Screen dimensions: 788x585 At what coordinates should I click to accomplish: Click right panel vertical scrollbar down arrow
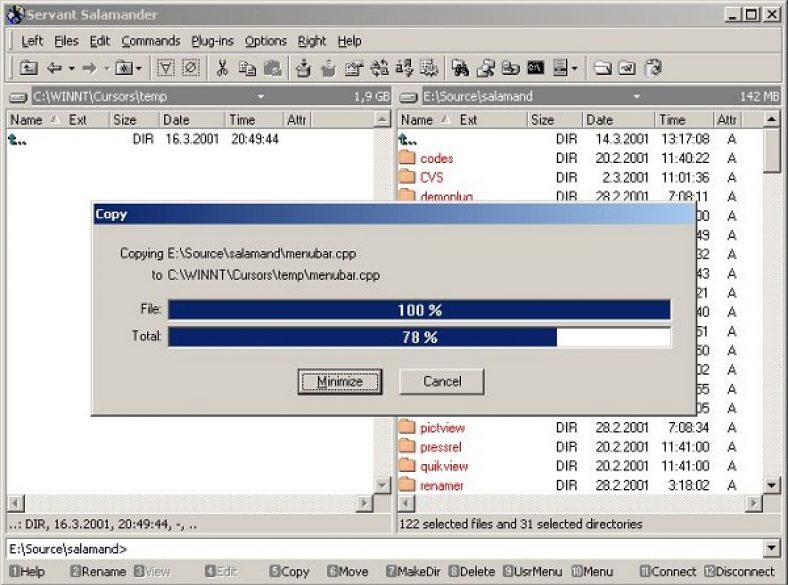pos(771,485)
